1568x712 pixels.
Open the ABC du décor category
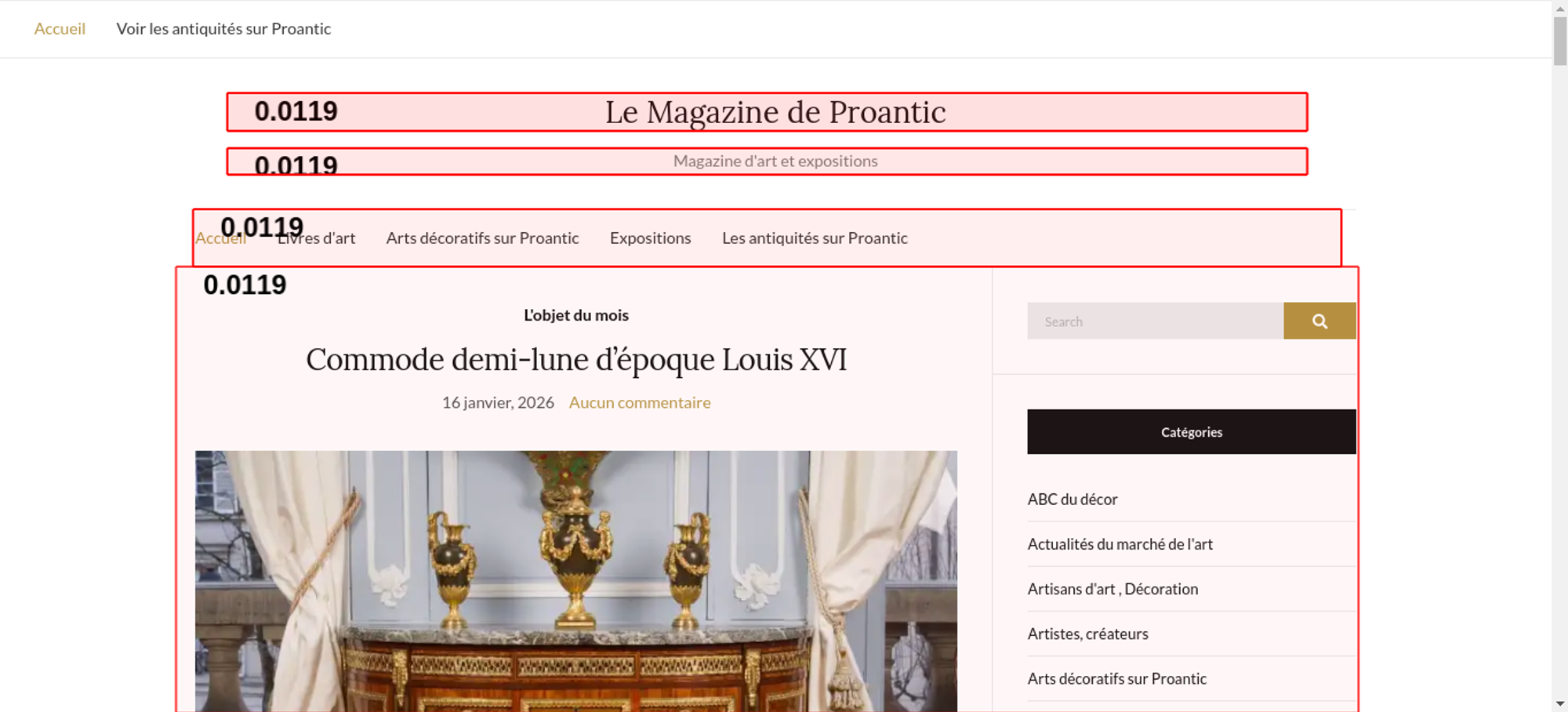[x=1073, y=499]
